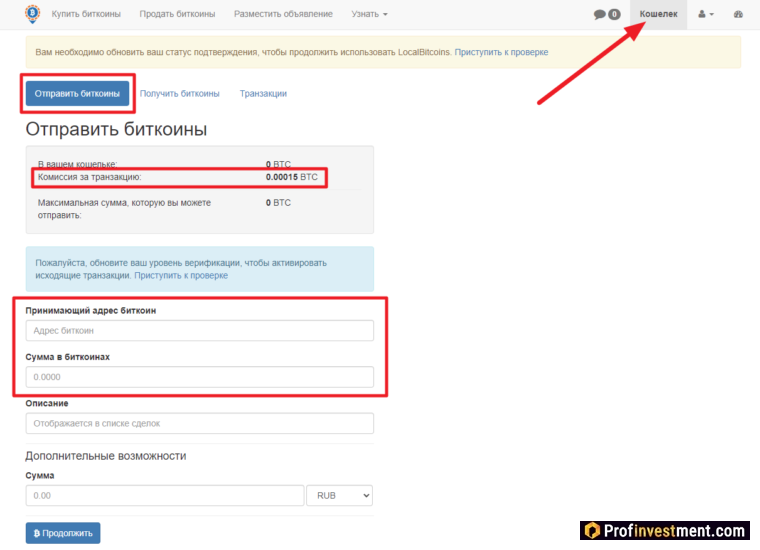Open Купить биткоины menu item
760x550 pixels.
click(86, 14)
